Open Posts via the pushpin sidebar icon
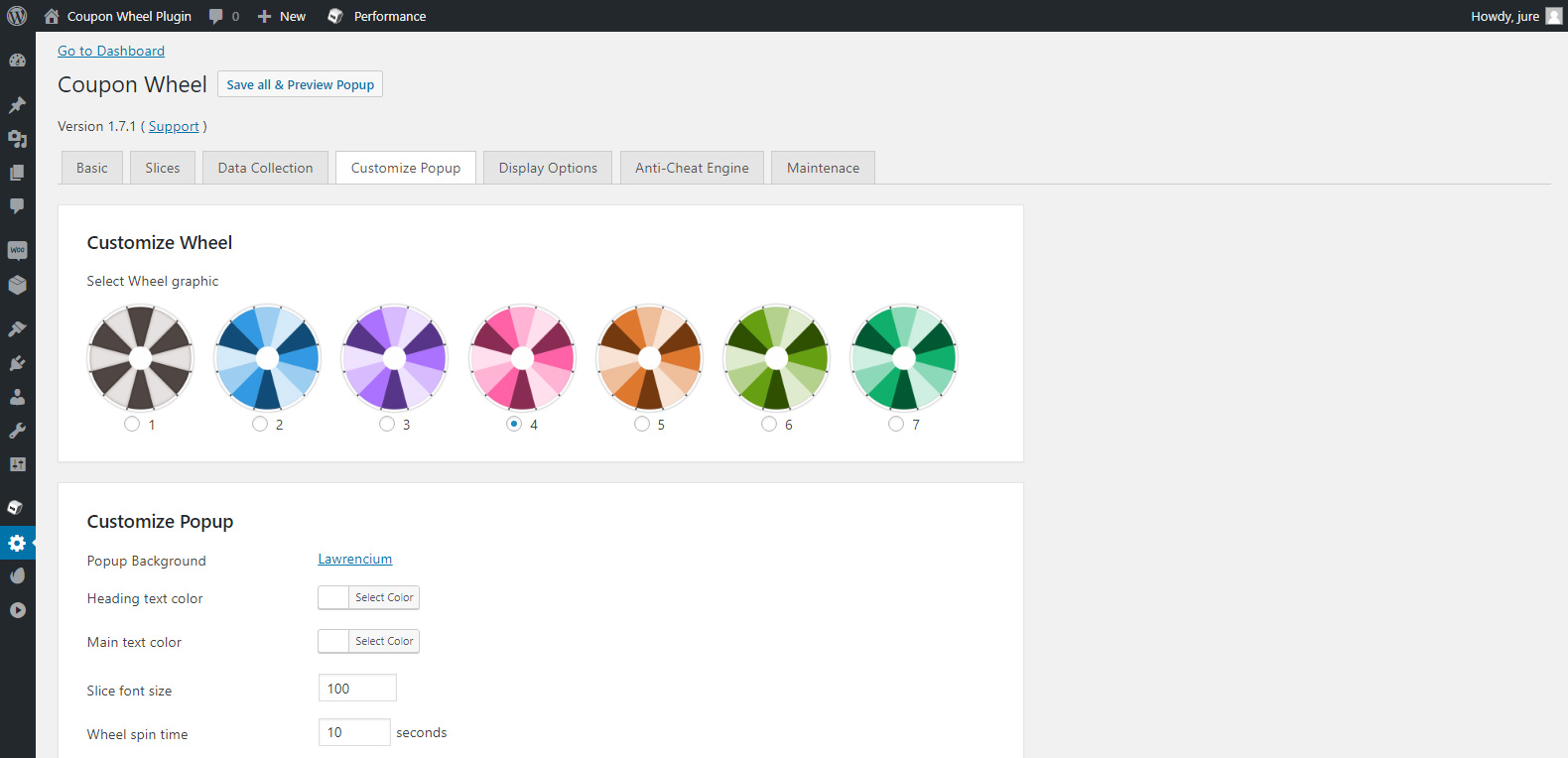The width and height of the screenshot is (1568, 758). pos(17,105)
